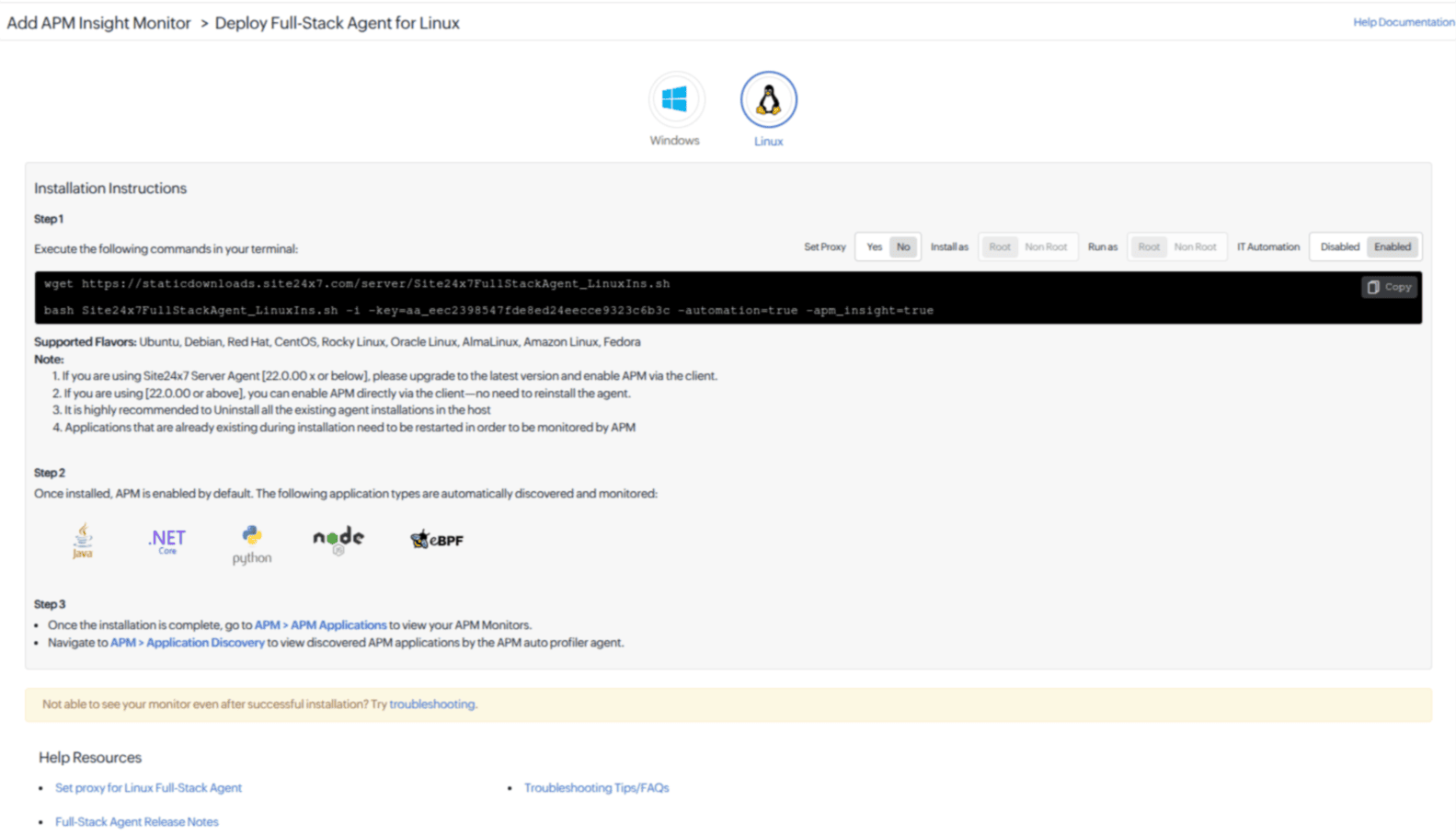The width and height of the screenshot is (1456, 835).
Task: Open Troubleshooting Tips/FAQs link
Action: [x=597, y=788]
